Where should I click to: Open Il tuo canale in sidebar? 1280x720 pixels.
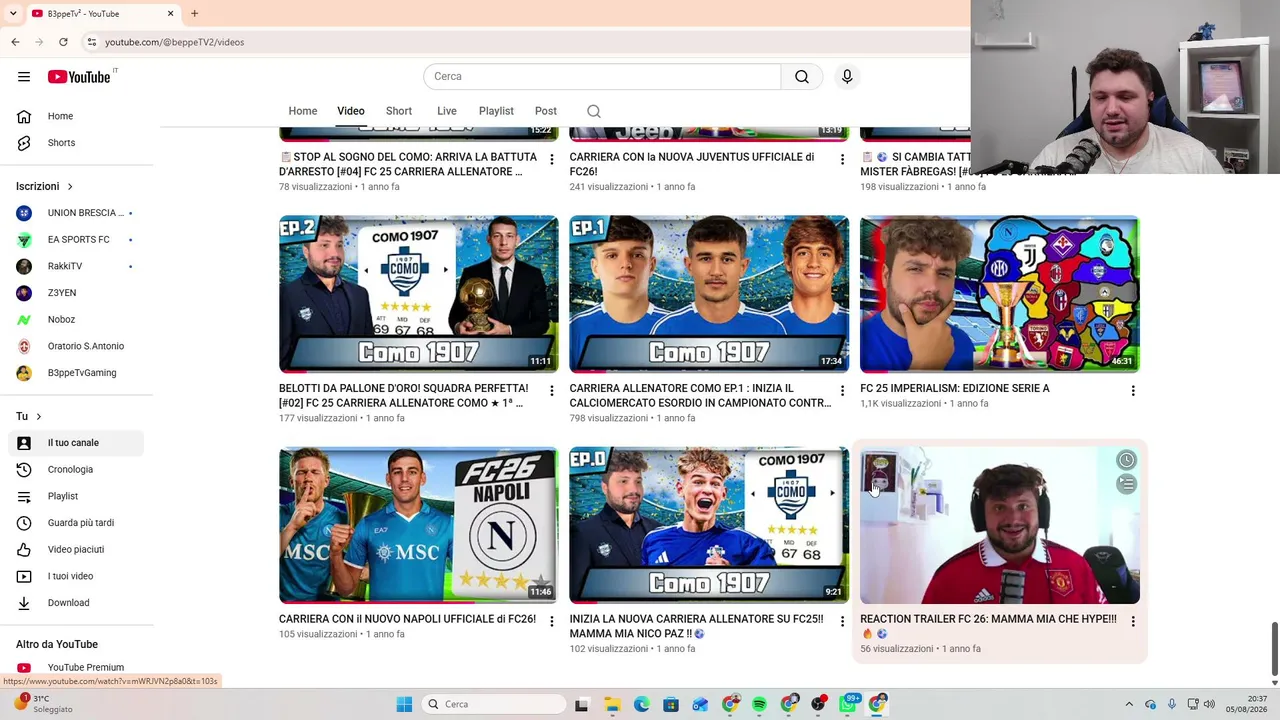tap(76, 443)
